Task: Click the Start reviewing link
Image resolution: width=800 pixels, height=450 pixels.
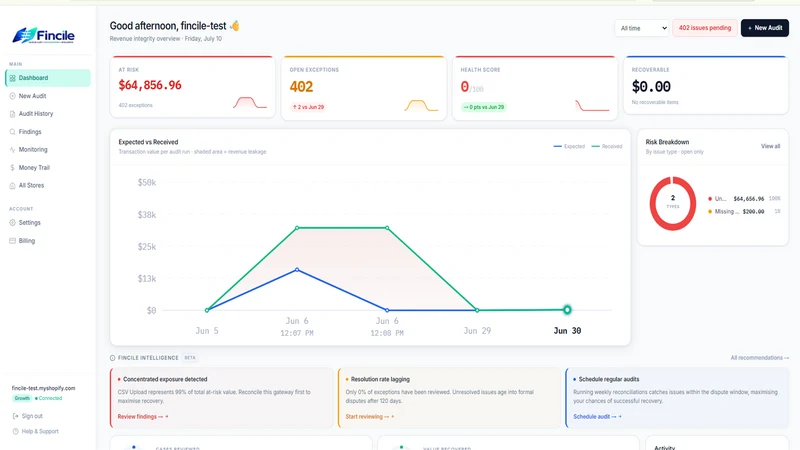Action: click(369, 416)
